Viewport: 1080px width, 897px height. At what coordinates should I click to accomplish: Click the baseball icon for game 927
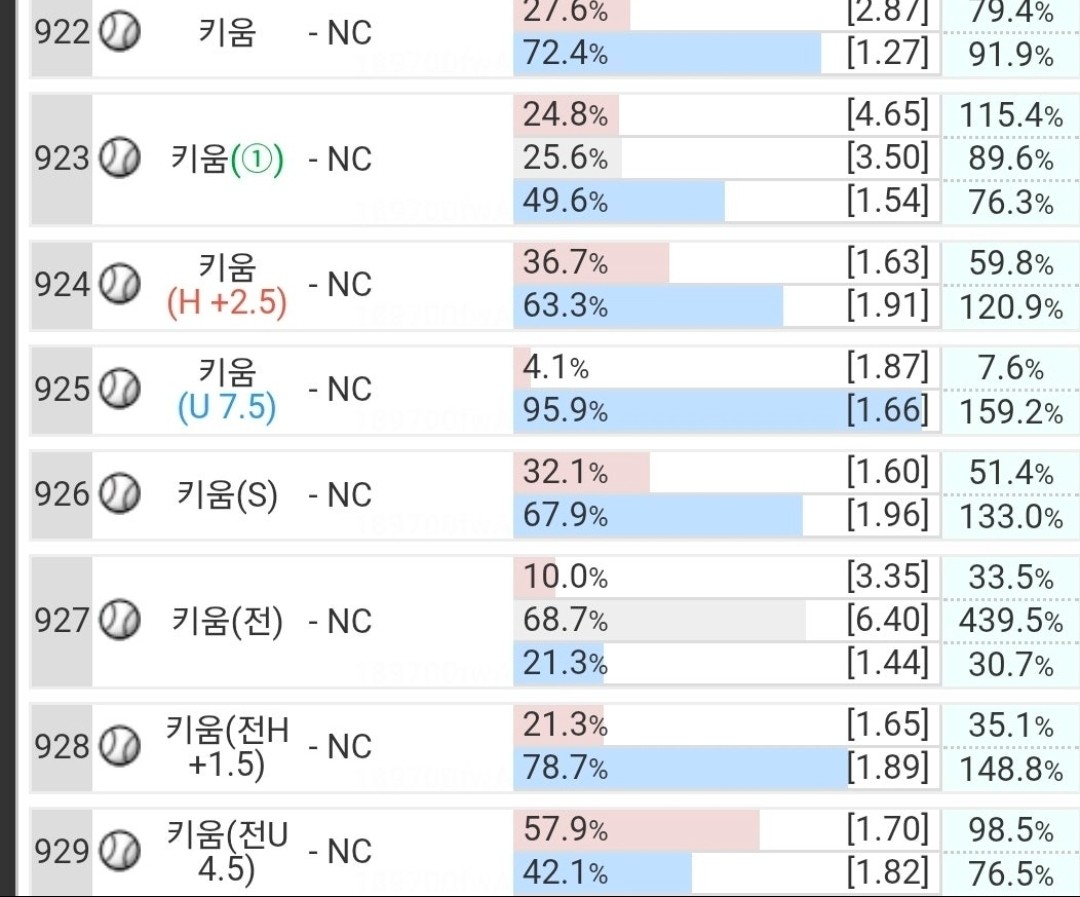click(x=120, y=620)
